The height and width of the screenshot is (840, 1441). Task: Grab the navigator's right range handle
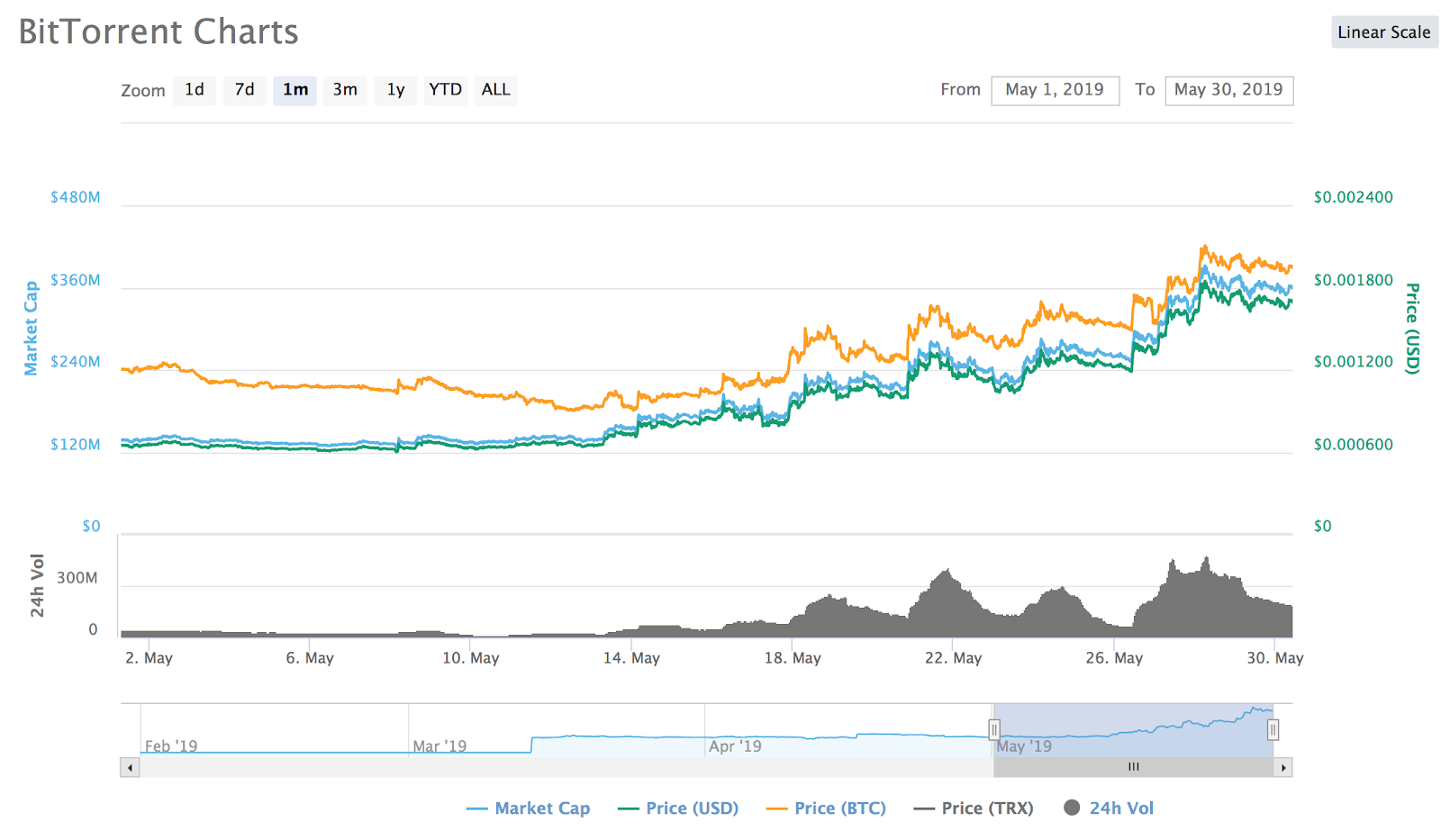pyautogui.click(x=1273, y=730)
